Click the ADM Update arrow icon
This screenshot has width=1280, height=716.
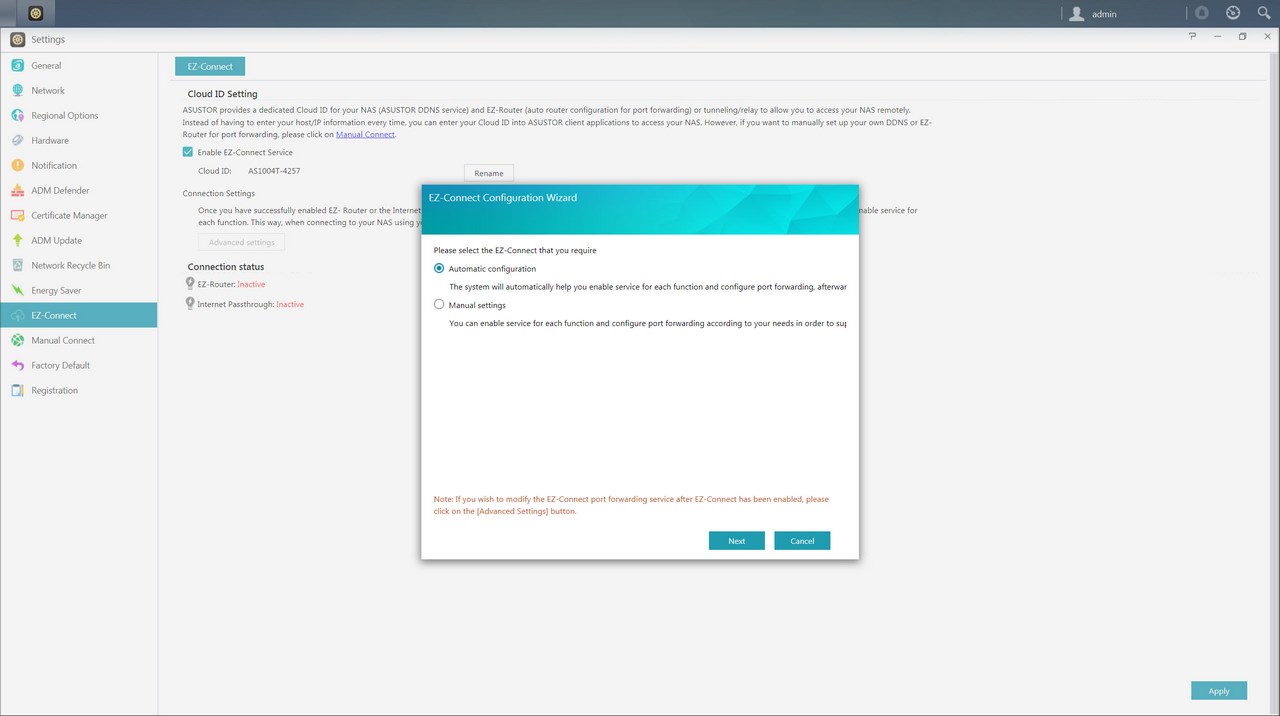17,240
